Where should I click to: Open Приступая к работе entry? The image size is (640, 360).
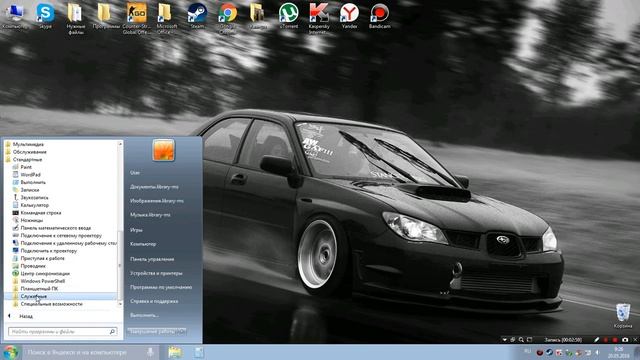[x=42, y=258]
